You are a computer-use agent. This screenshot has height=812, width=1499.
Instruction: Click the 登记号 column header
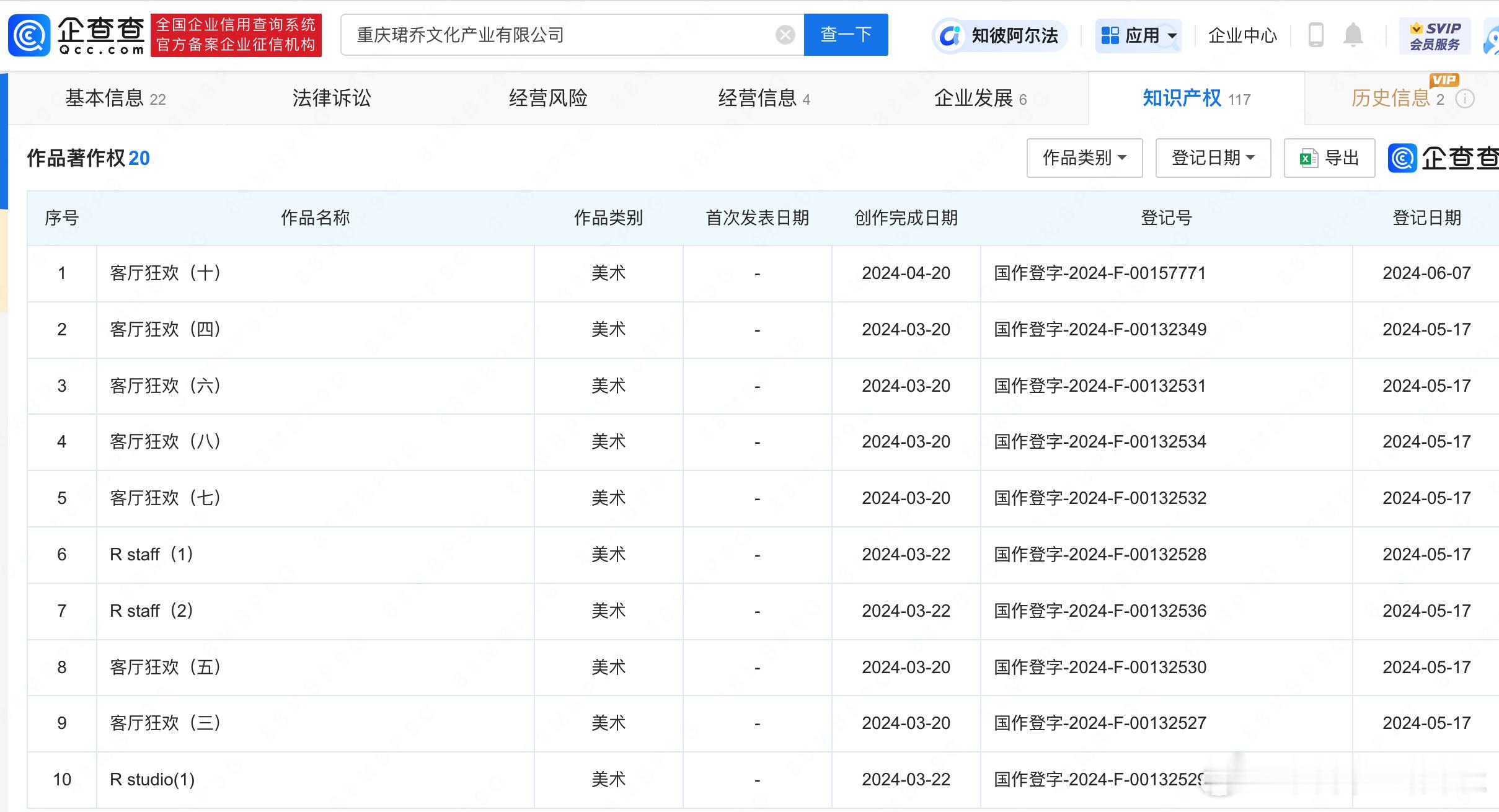pyautogui.click(x=1166, y=218)
